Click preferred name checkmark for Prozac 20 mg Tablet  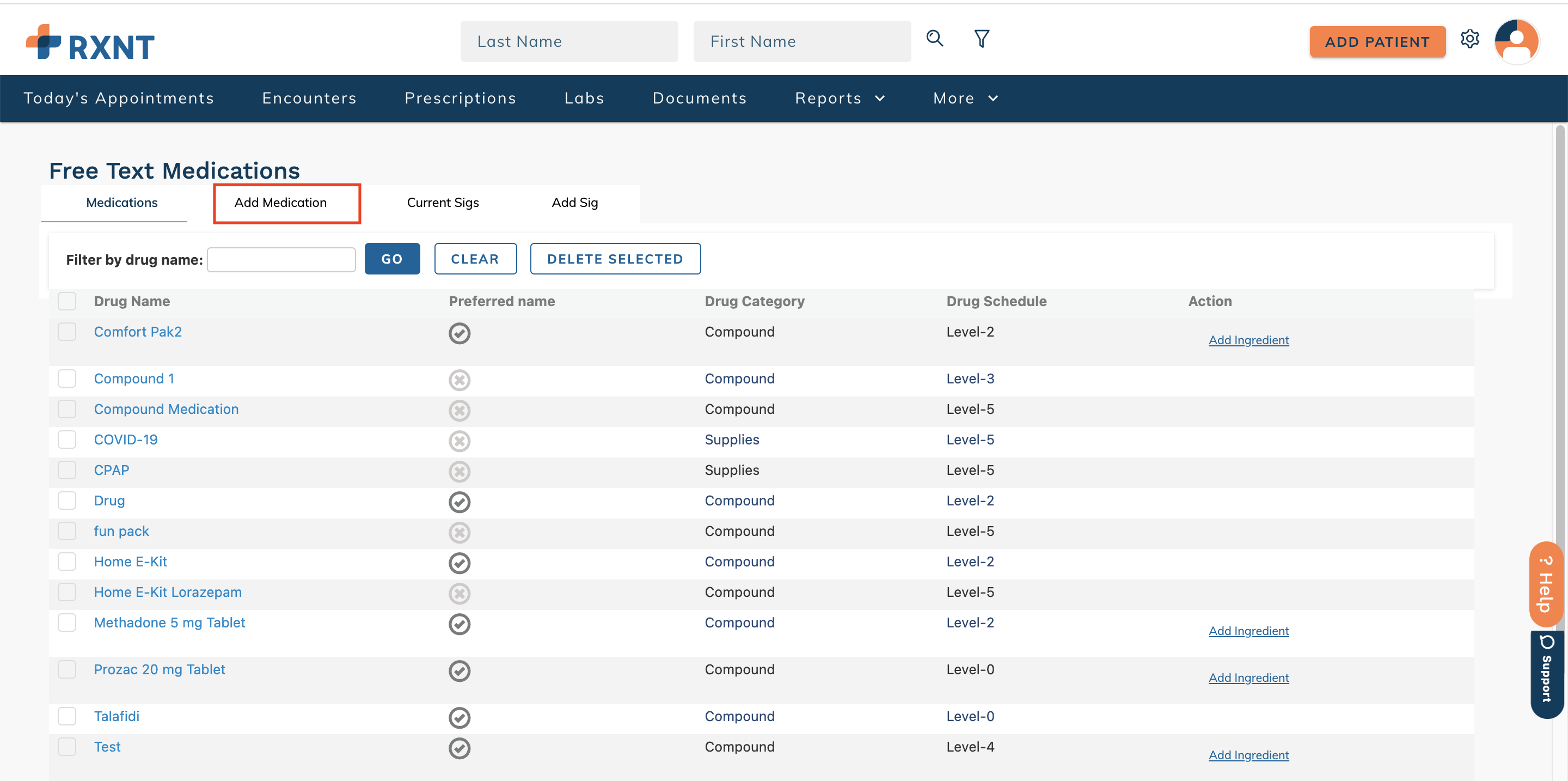click(460, 670)
